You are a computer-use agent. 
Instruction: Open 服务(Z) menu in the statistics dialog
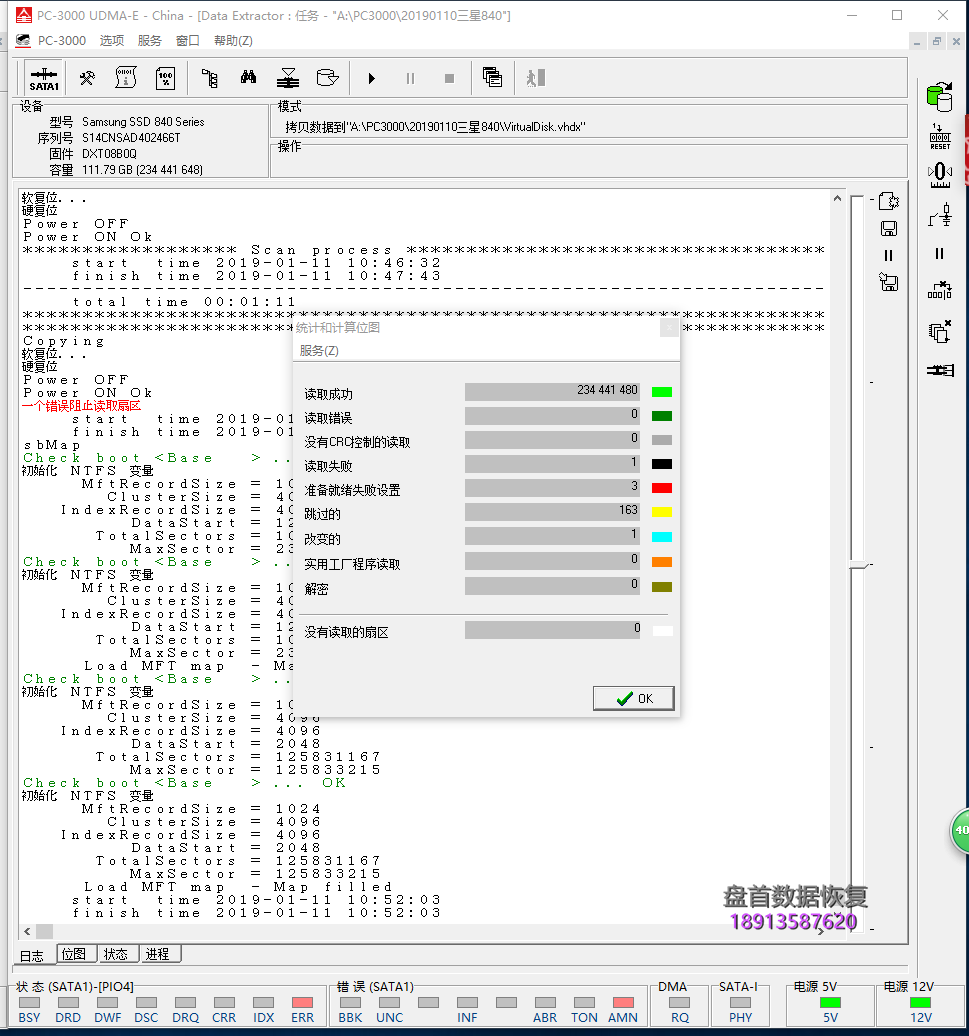click(319, 351)
